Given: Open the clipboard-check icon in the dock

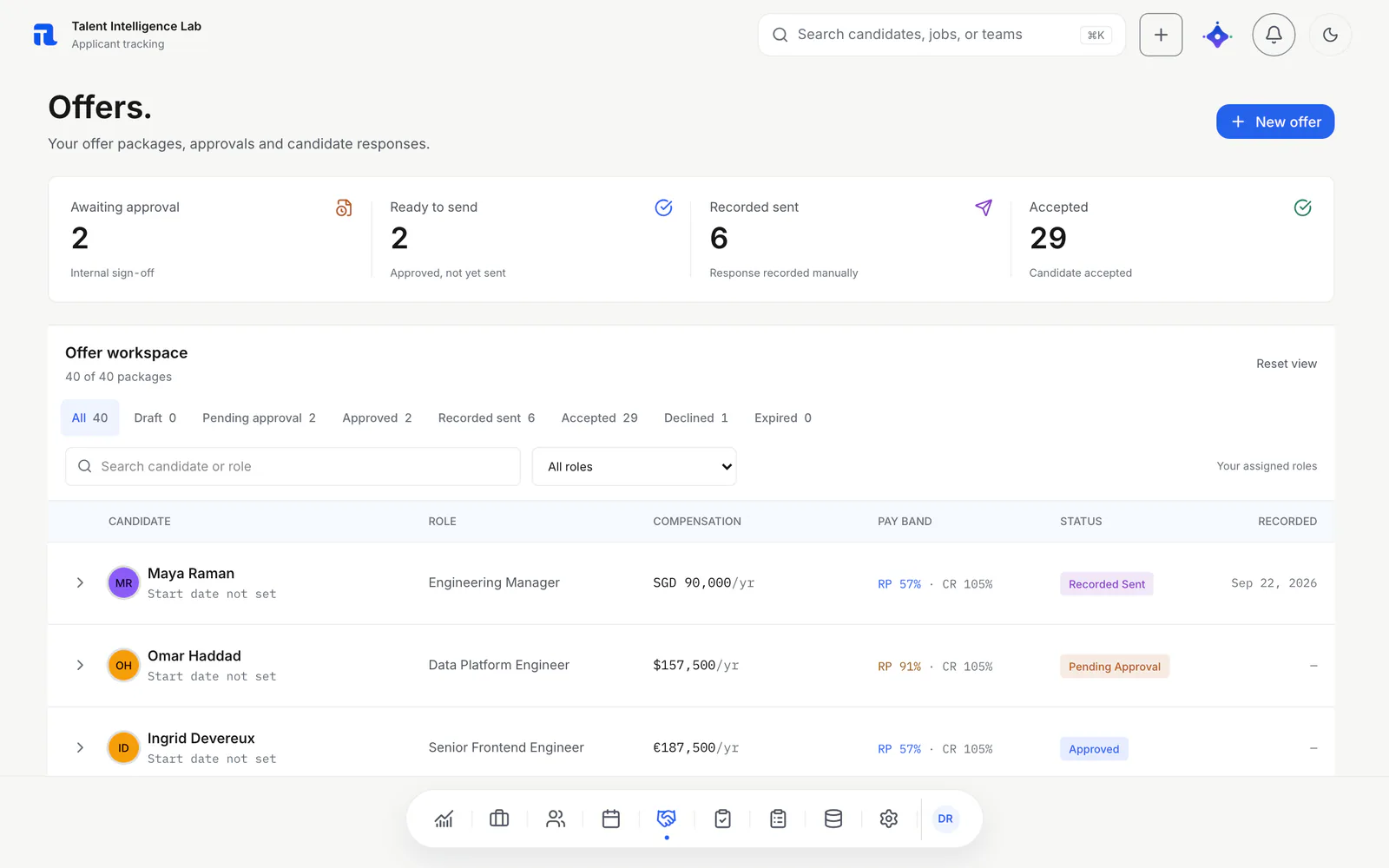Looking at the screenshot, I should 722,819.
